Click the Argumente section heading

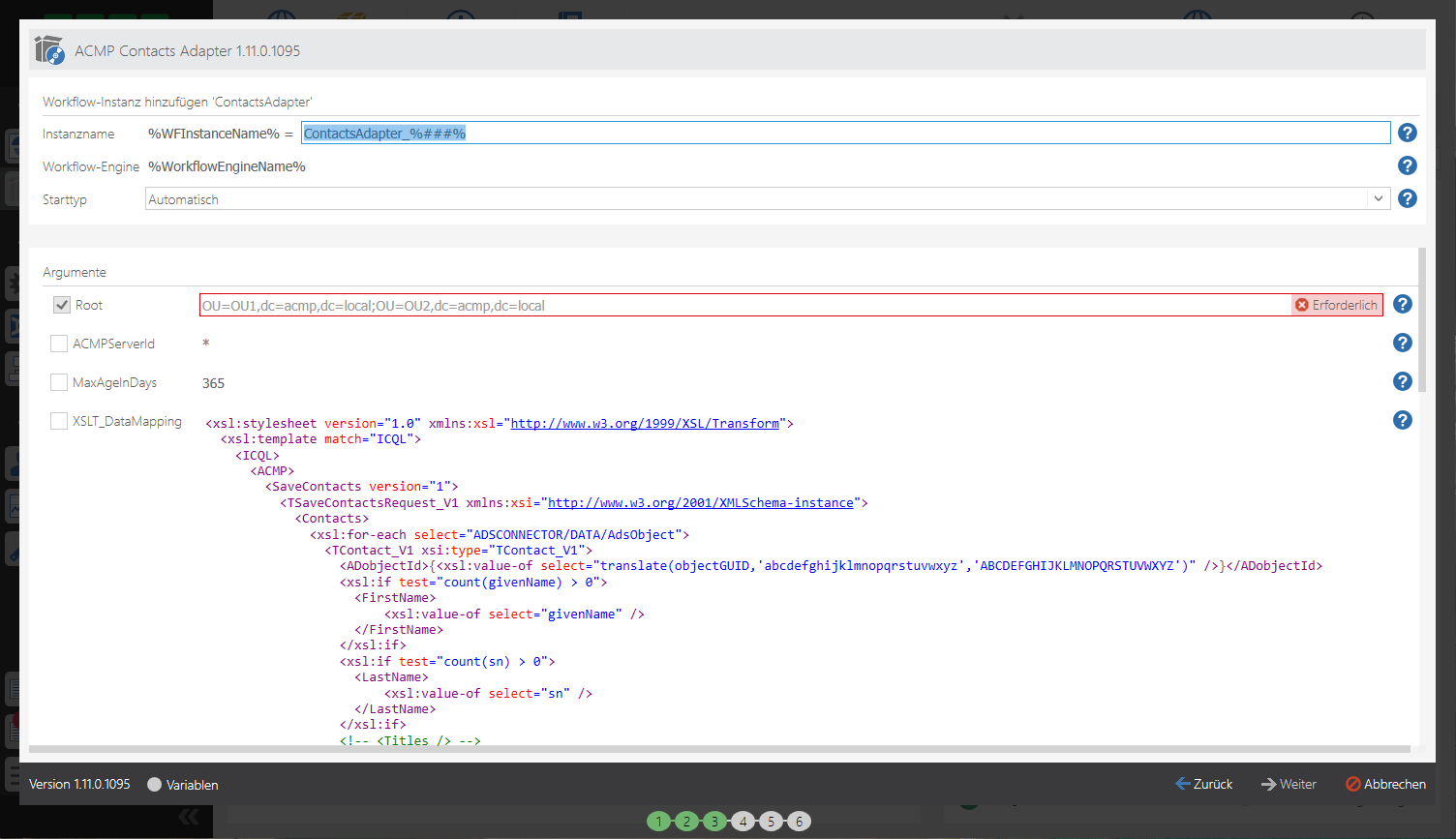(x=75, y=272)
